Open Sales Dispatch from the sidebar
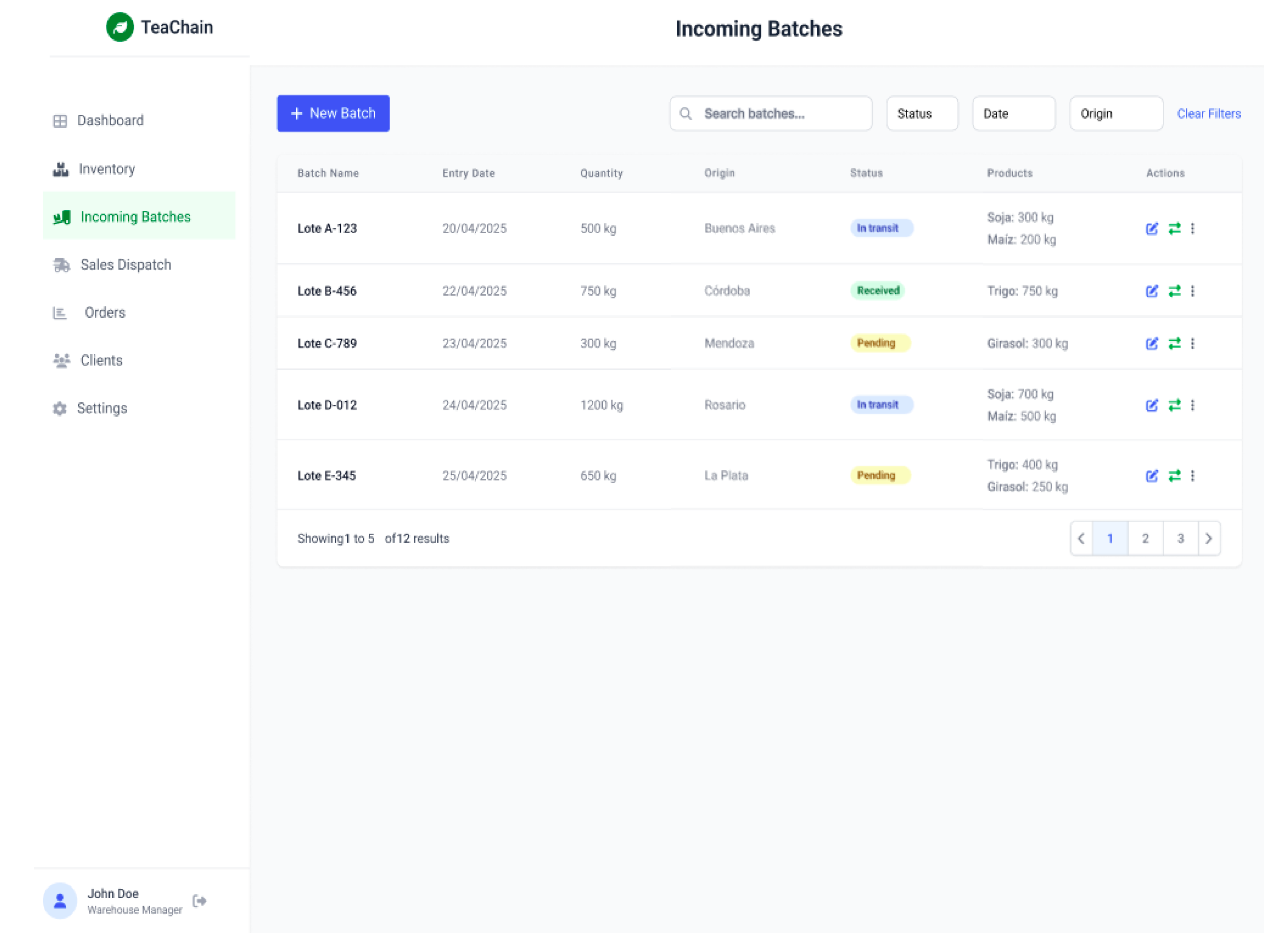The image size is (1288, 950). (x=125, y=265)
